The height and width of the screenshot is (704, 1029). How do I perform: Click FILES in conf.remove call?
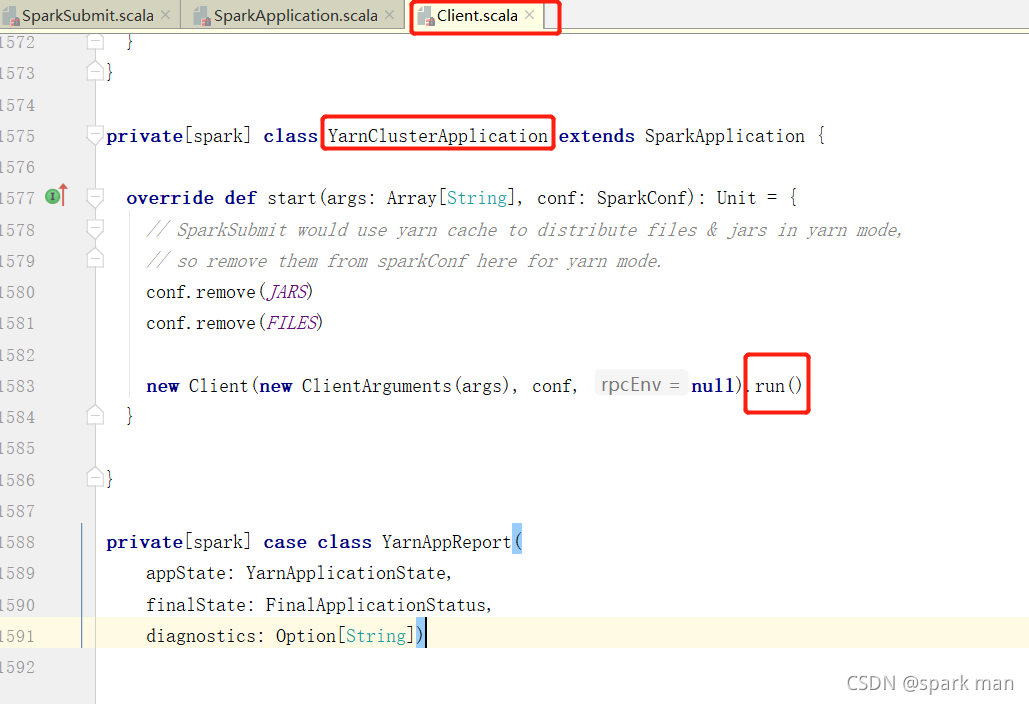[x=292, y=322]
